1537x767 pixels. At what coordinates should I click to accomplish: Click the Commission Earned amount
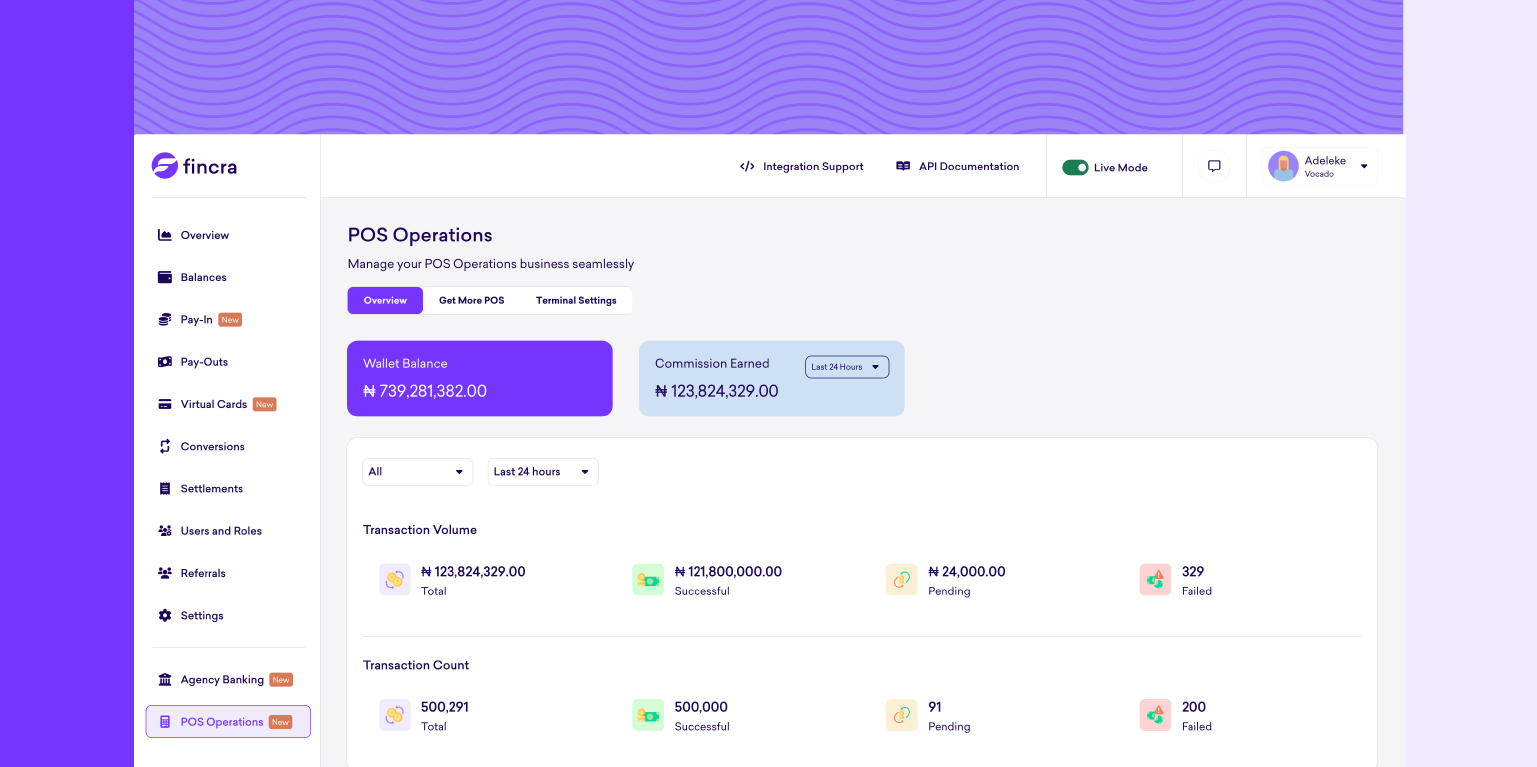tap(716, 391)
